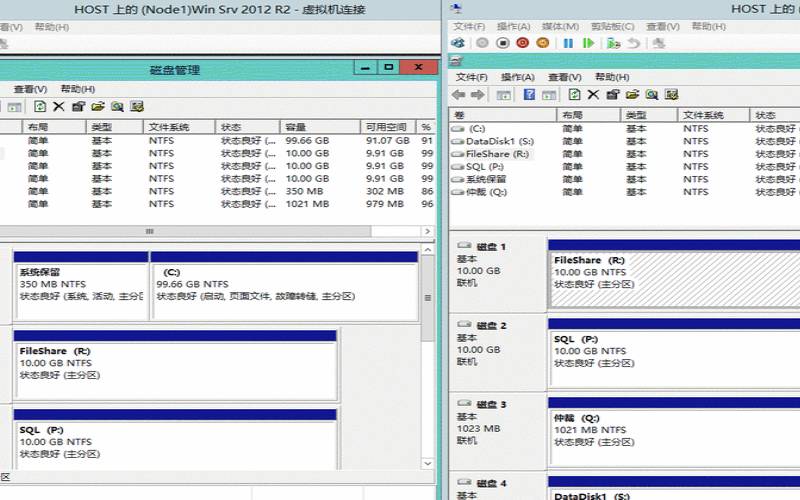Open properties icon in right Disk Management toolbar
800x500 pixels.
pyautogui.click(x=613, y=94)
